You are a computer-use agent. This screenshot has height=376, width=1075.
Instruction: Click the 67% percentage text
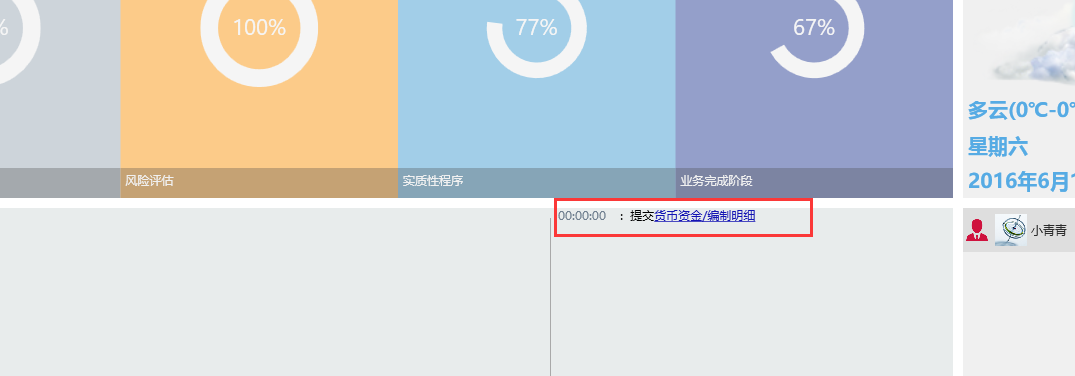pyautogui.click(x=814, y=27)
